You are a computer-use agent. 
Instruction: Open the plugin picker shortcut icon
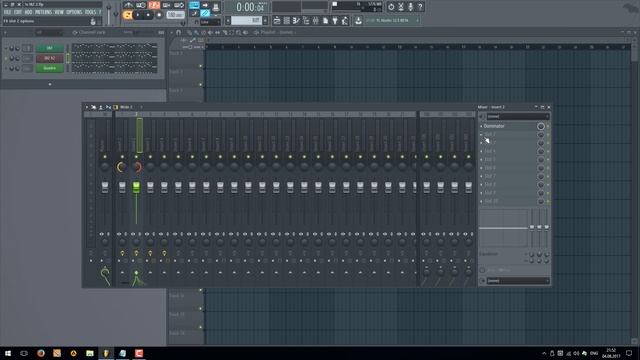click(x=335, y=20)
